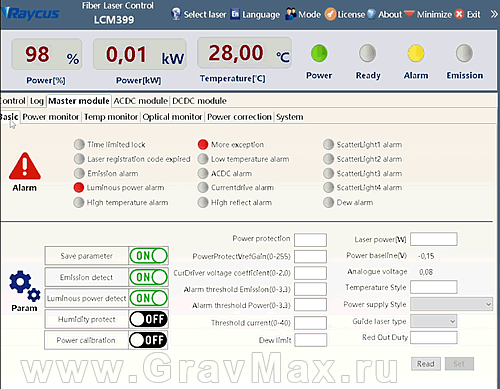500x389 pixels.
Task: Click the Dew alarm indicator
Action: [328, 202]
